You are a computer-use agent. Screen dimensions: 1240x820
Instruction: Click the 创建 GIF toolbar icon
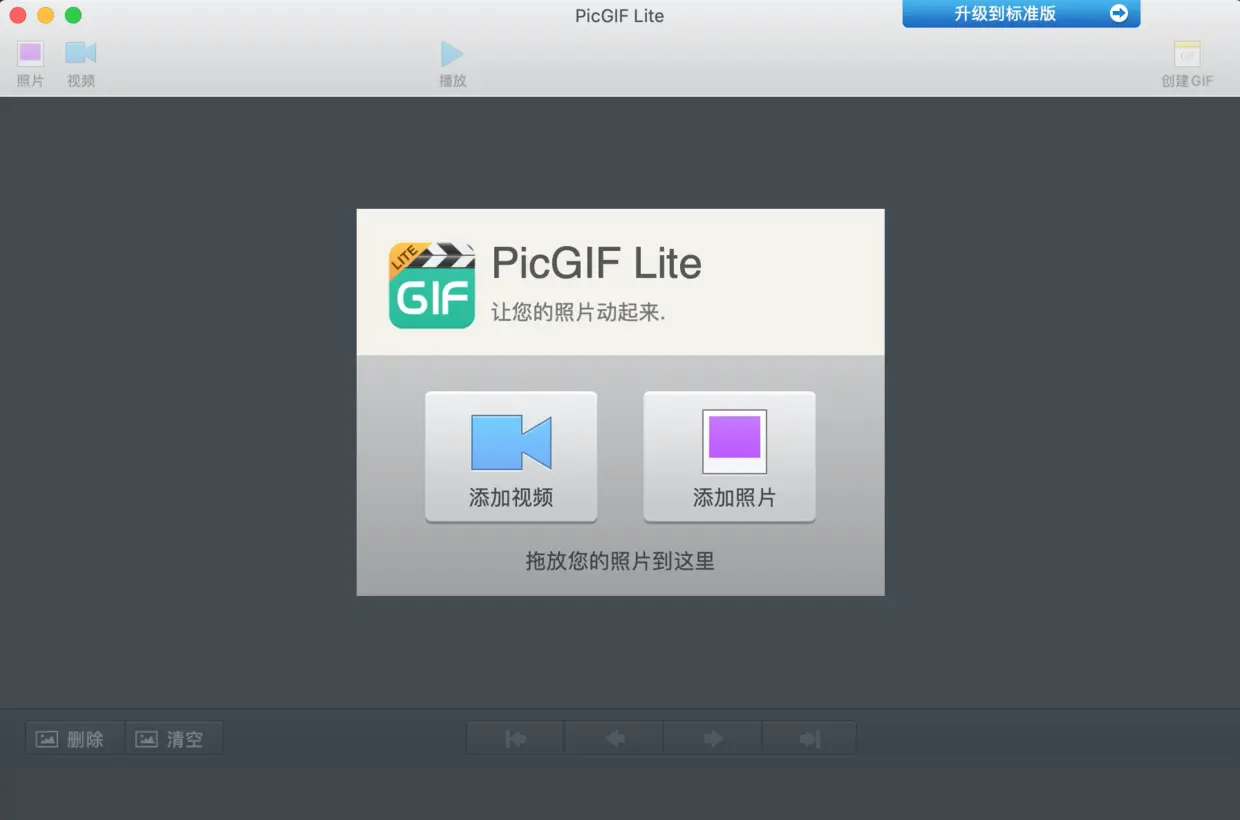tap(1187, 63)
